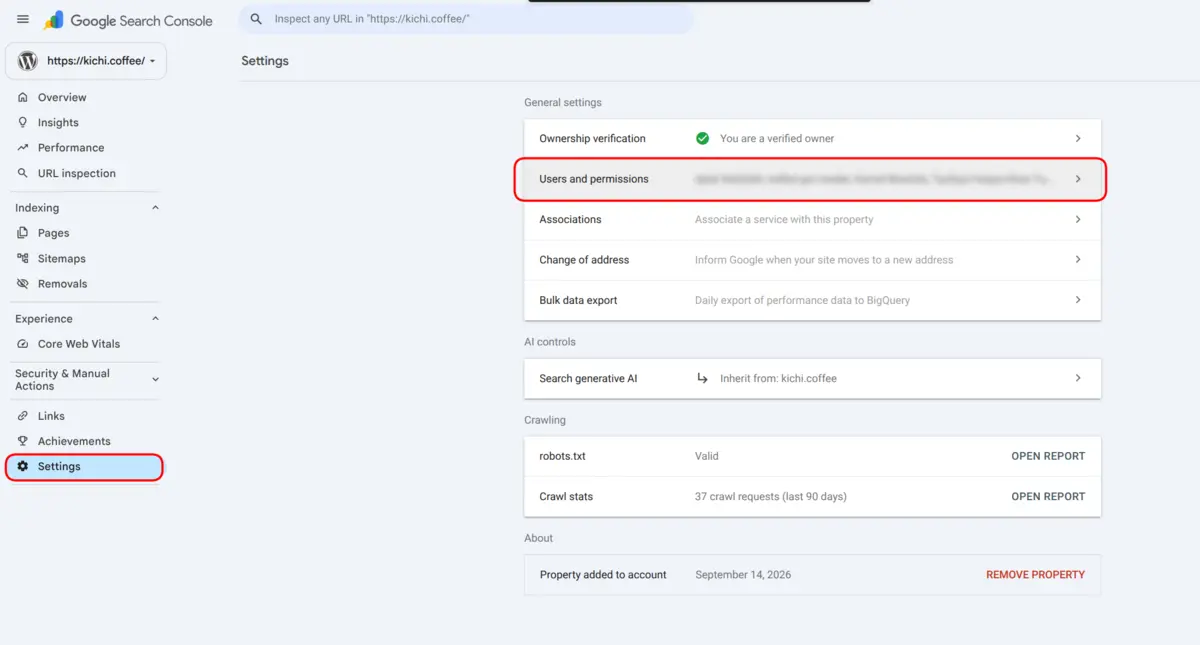The height and width of the screenshot is (645, 1200).
Task: Click Search generative AI label
Action: click(x=588, y=378)
